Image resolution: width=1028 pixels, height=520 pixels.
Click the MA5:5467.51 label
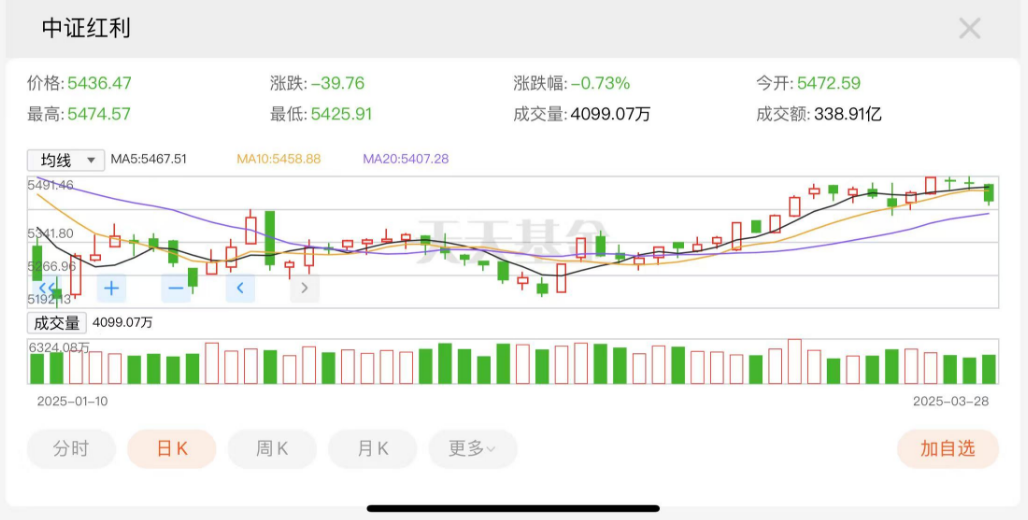pyautogui.click(x=148, y=159)
